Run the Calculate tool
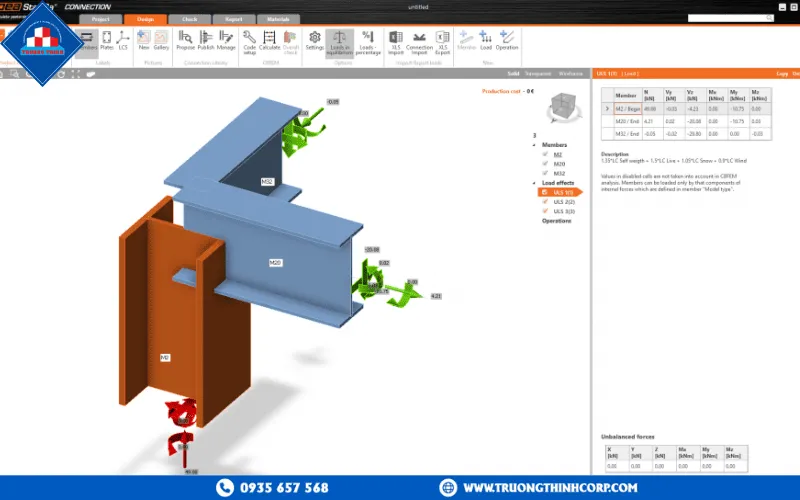The image size is (800, 500). pyautogui.click(x=269, y=40)
